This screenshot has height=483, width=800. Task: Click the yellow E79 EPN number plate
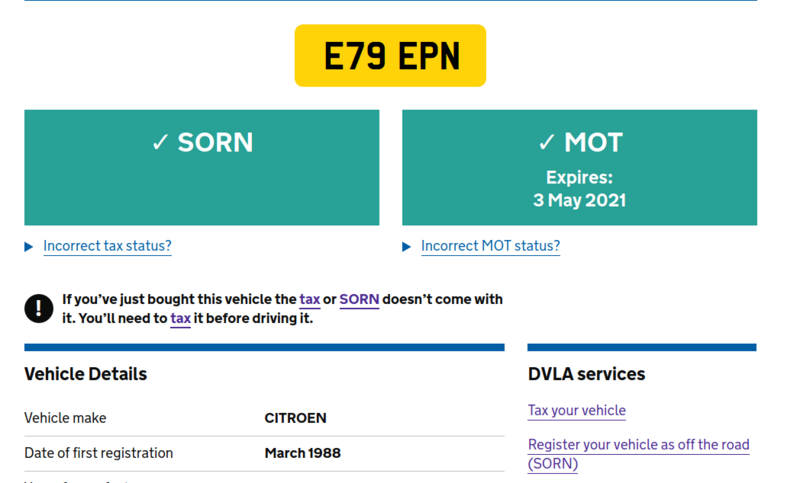(390, 56)
